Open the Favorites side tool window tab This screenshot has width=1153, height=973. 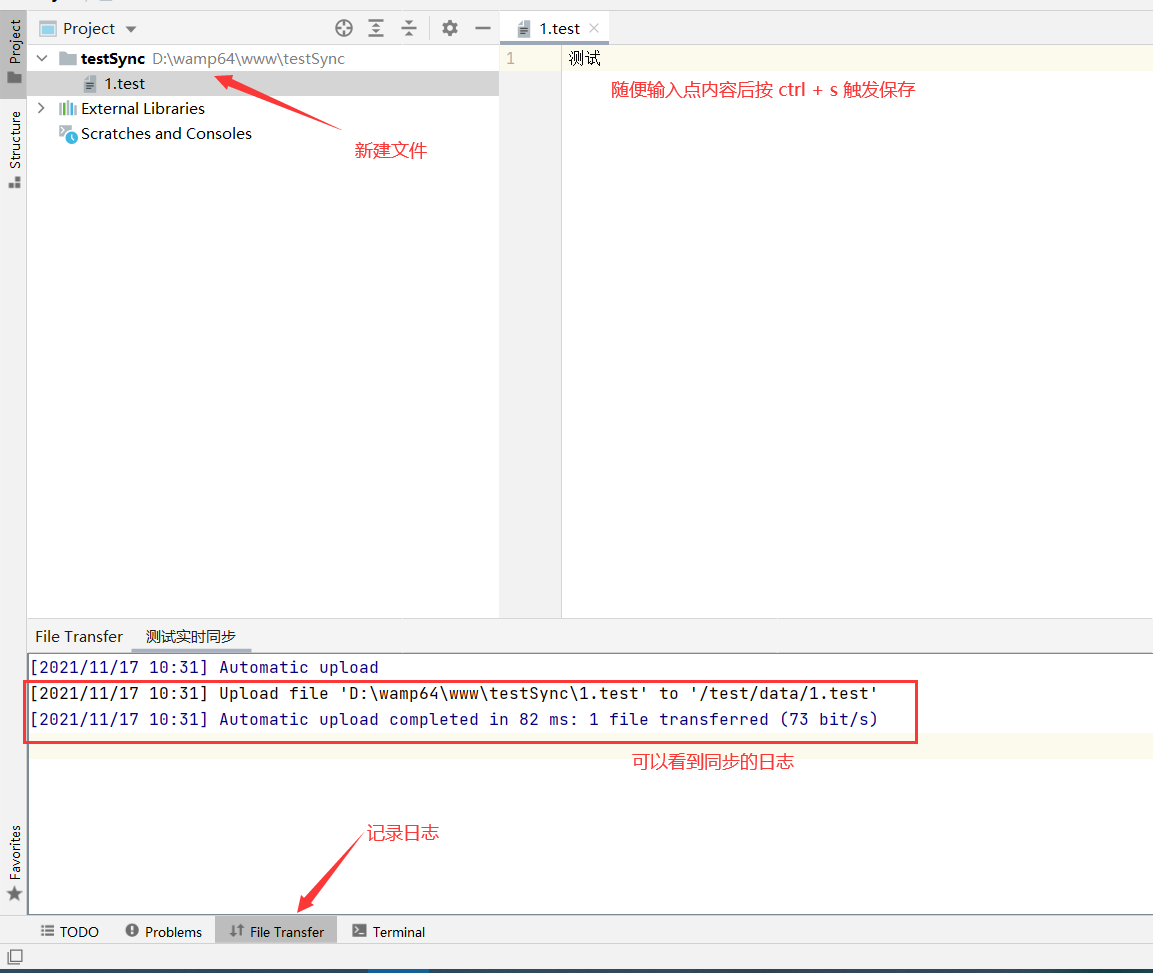(x=14, y=863)
